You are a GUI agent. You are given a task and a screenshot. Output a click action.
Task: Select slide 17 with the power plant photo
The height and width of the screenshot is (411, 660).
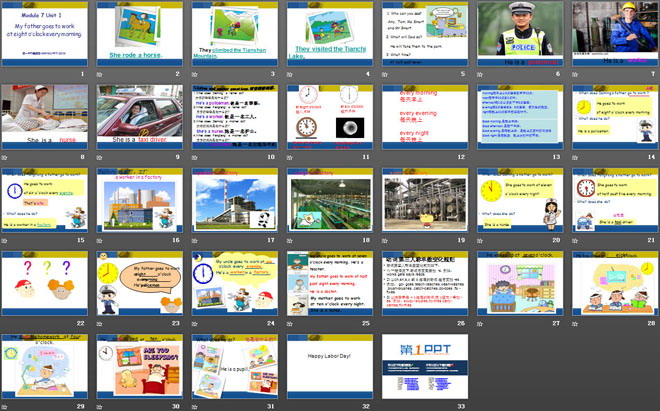point(235,200)
